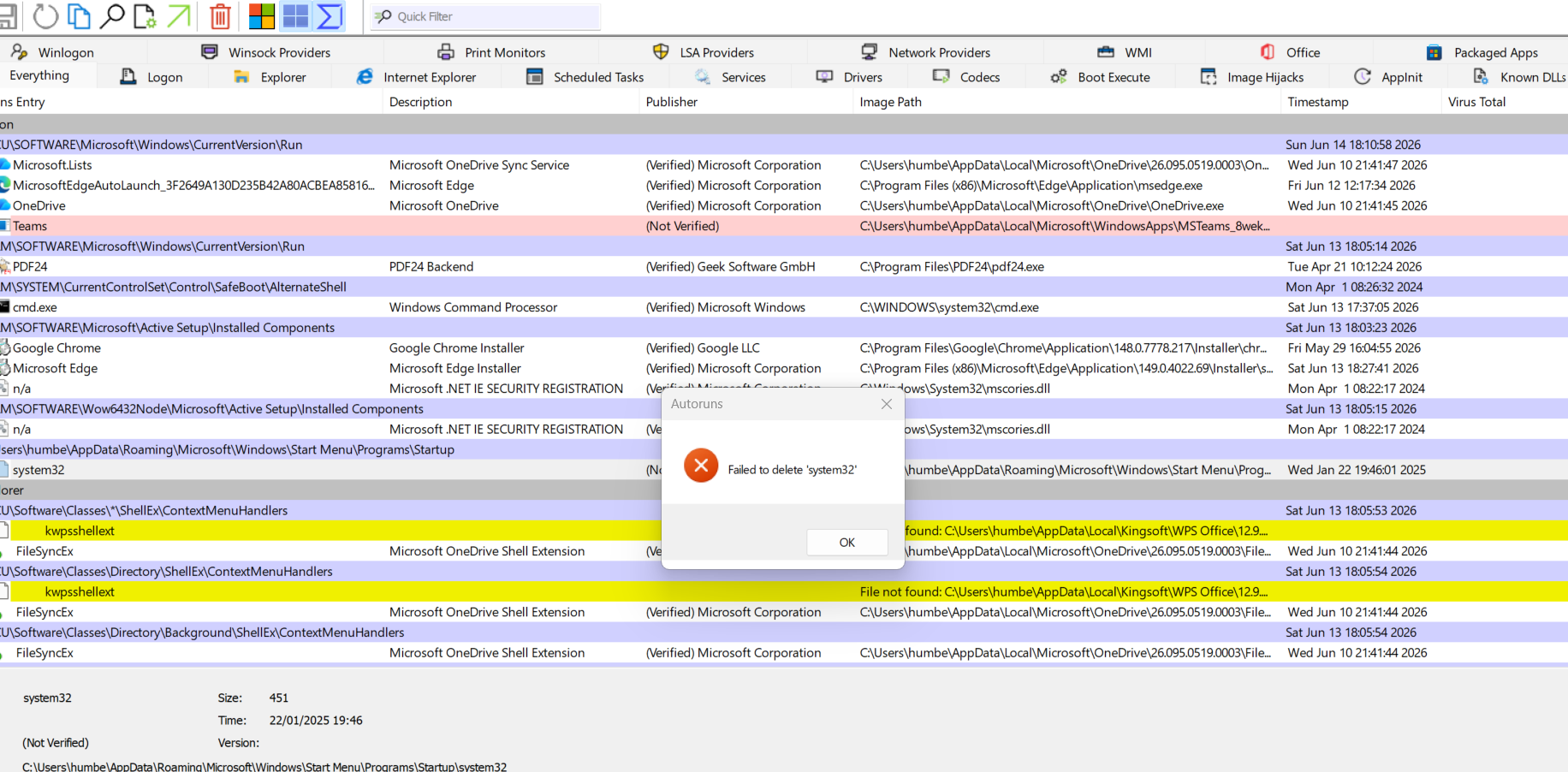Screen dimensions: 1568x772
Task: Toggle the blue Windows logo toolbar button
Action: pyautogui.click(x=295, y=16)
